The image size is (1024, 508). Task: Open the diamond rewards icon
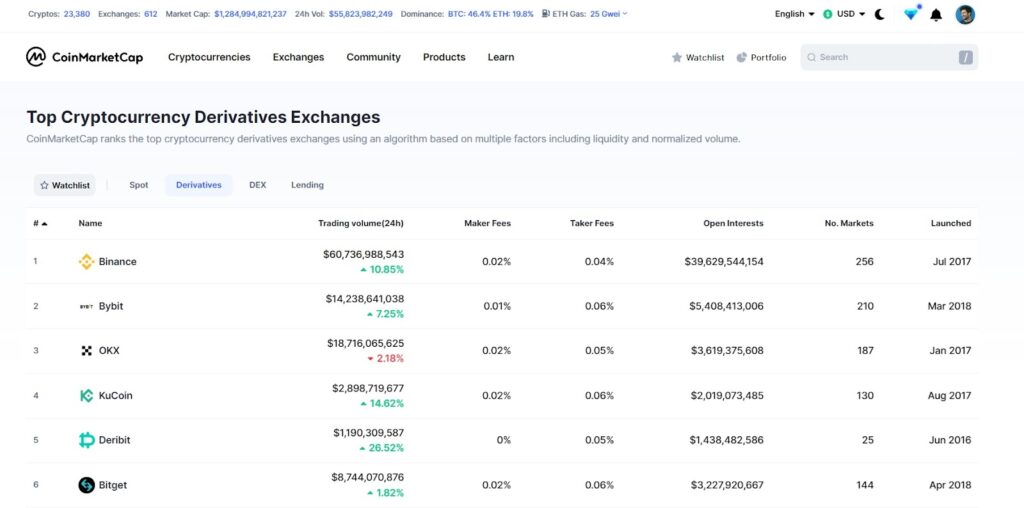pyautogui.click(x=911, y=13)
